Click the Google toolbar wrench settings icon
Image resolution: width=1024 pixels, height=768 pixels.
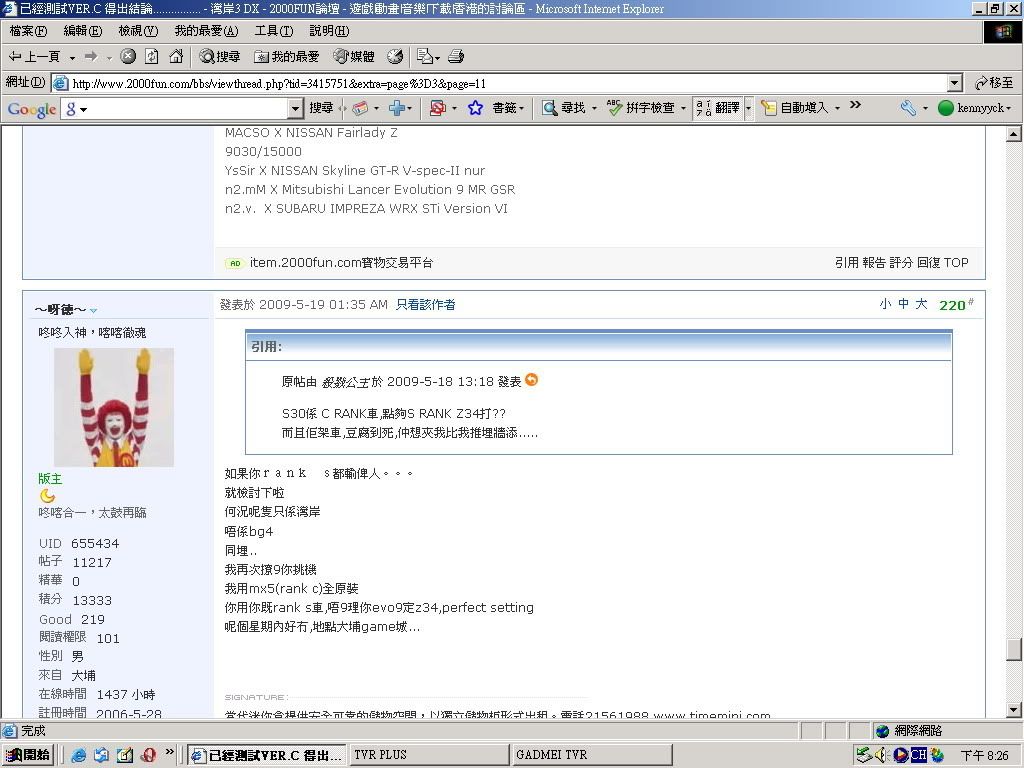click(x=908, y=108)
